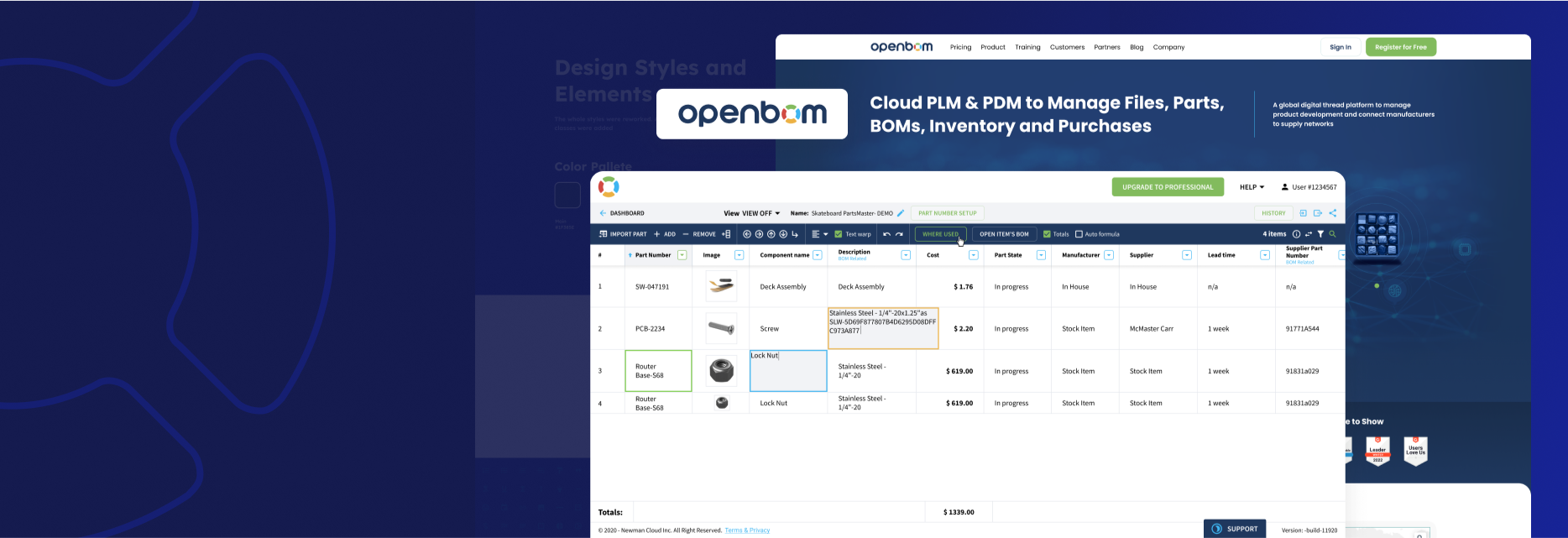Click the import icon beside the HISTORY button
Viewport: 1568px width, 538px height.
(x=1304, y=213)
